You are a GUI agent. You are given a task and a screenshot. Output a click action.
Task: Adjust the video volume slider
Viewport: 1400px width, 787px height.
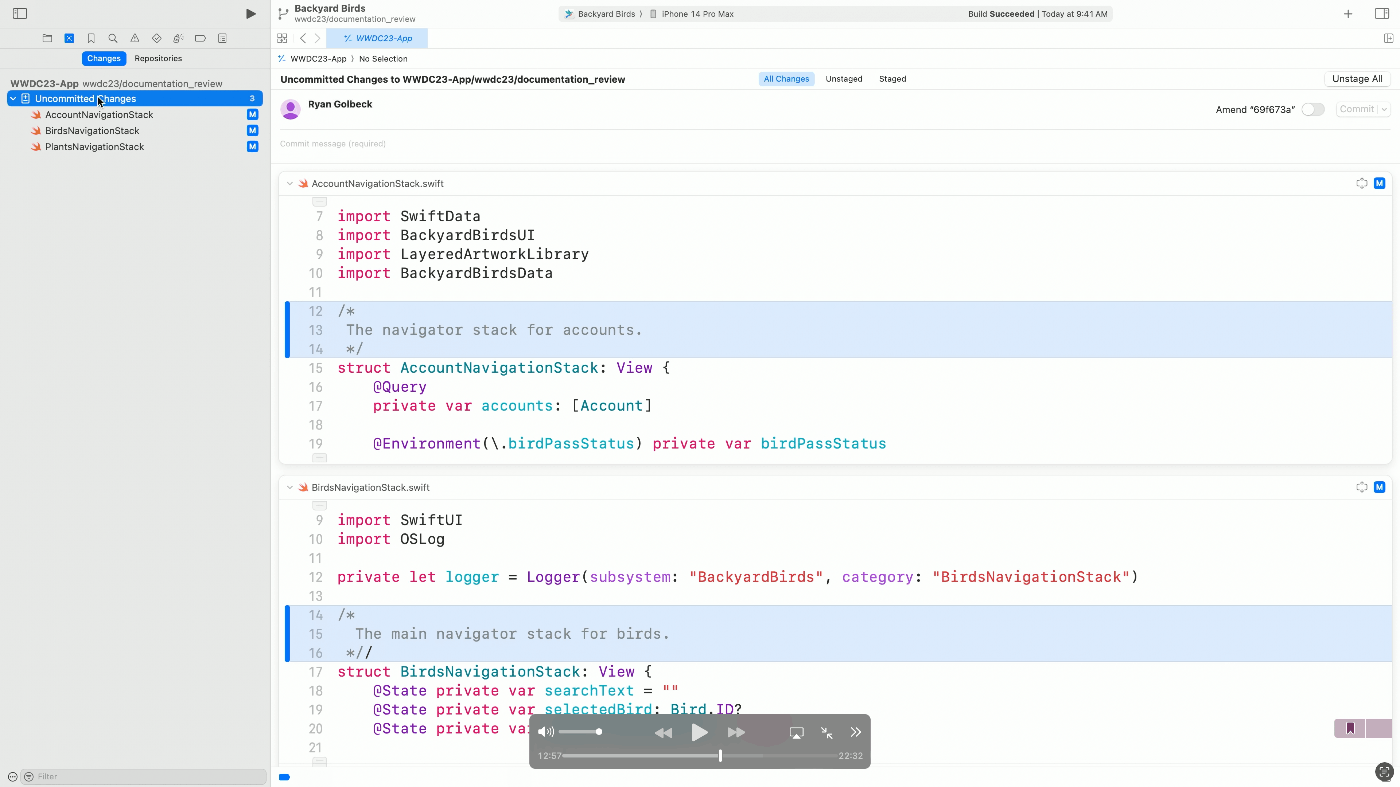(580, 732)
